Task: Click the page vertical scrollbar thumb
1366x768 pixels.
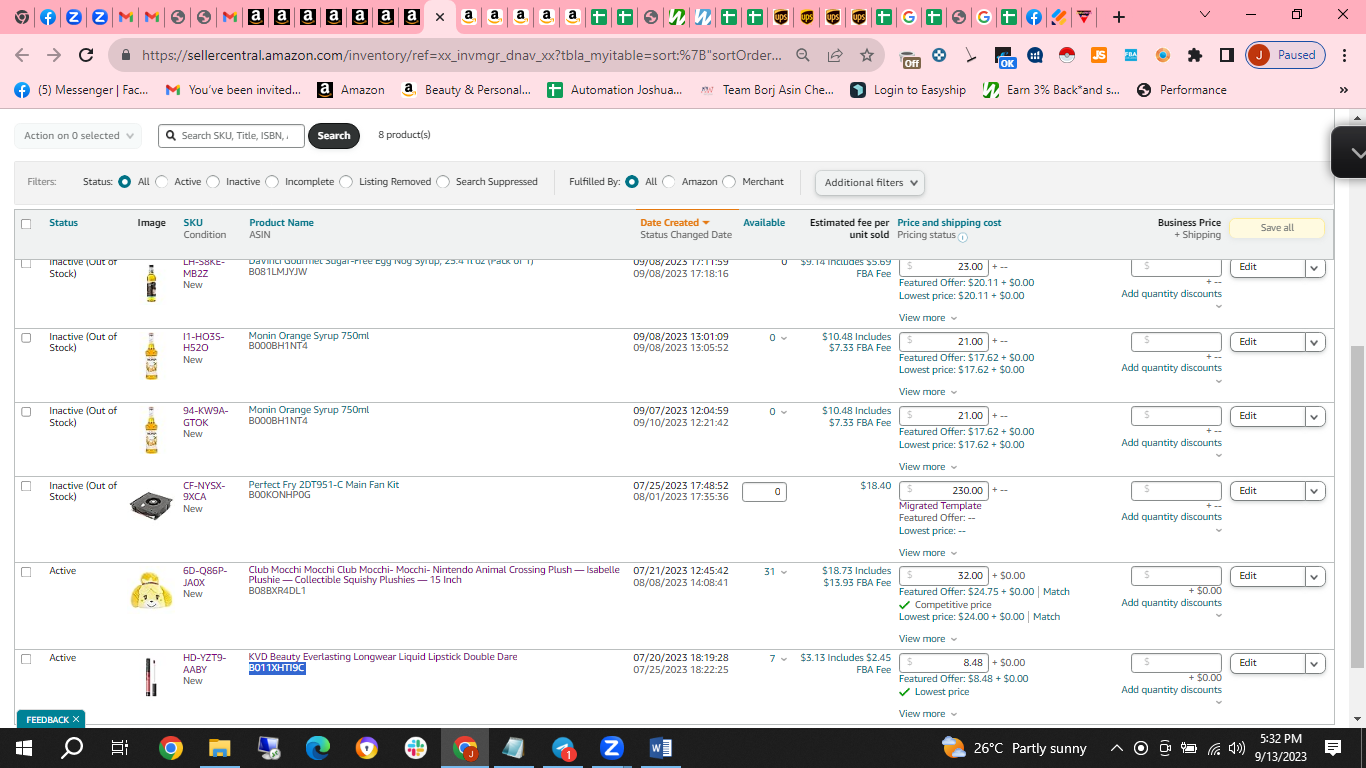Action: (x=1357, y=505)
